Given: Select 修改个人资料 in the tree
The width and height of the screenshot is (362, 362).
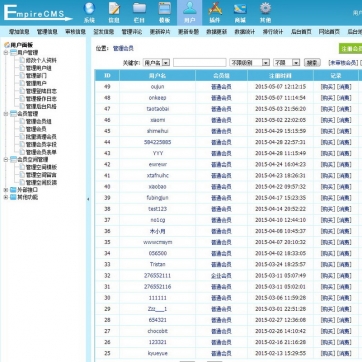Looking at the screenshot, I should pos(41,60).
